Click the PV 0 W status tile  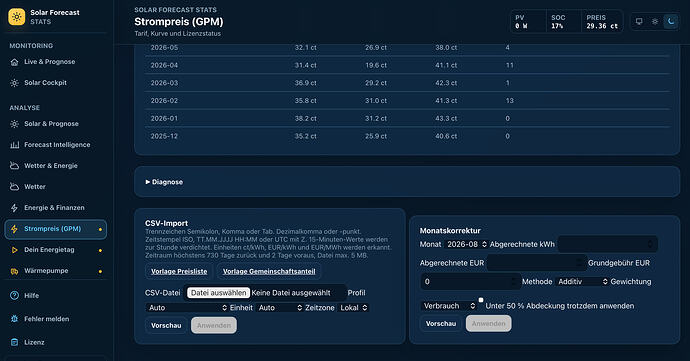[528, 22]
